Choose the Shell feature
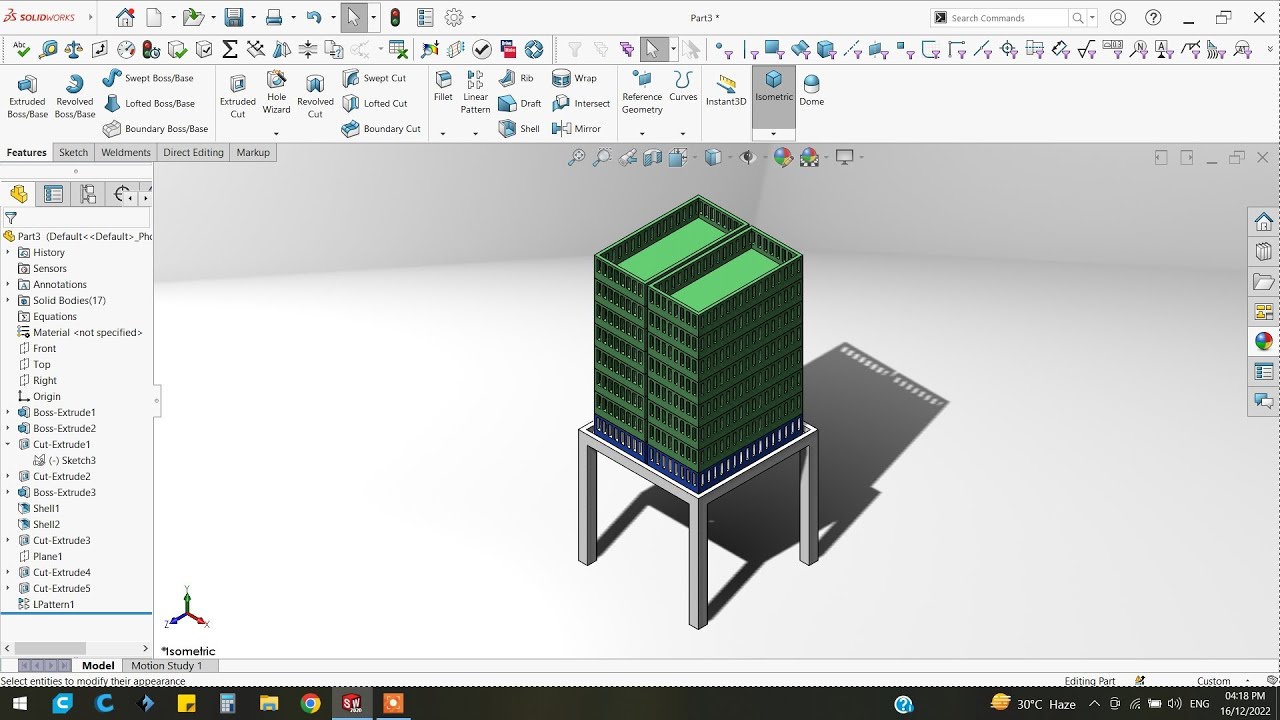 (519, 129)
